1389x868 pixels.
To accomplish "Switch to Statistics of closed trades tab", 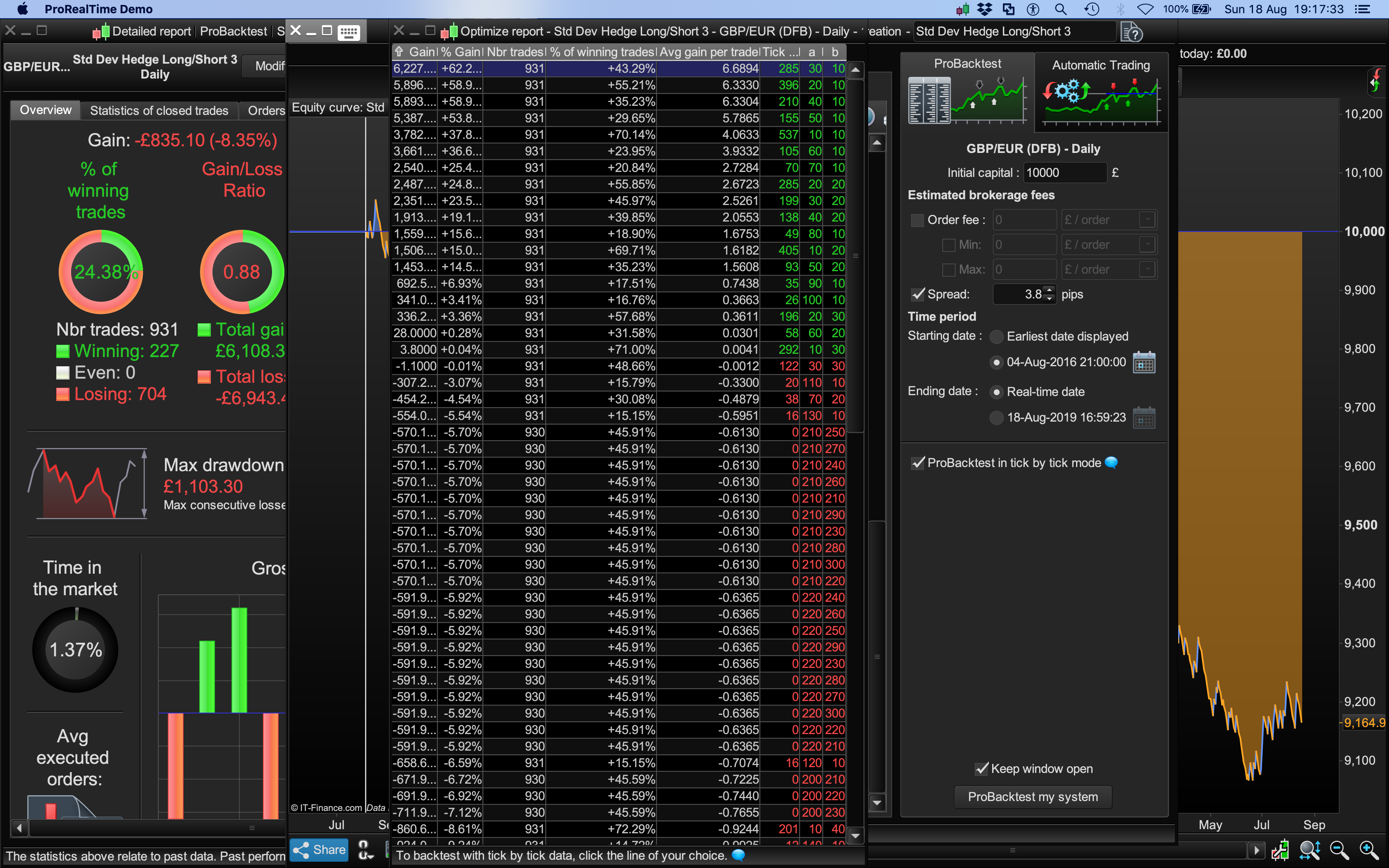I will (x=159, y=110).
